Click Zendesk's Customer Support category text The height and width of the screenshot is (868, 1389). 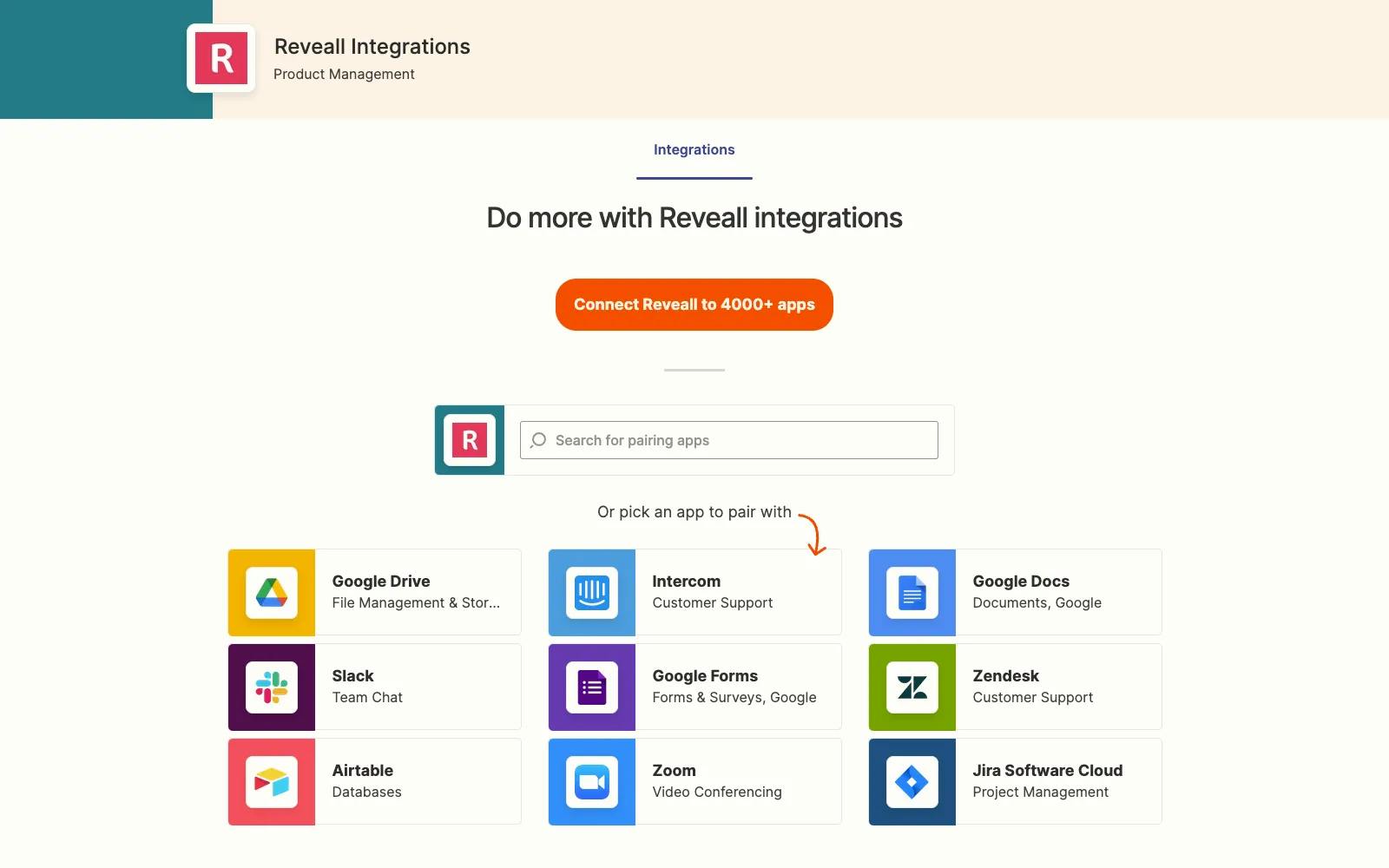pyautogui.click(x=1033, y=698)
